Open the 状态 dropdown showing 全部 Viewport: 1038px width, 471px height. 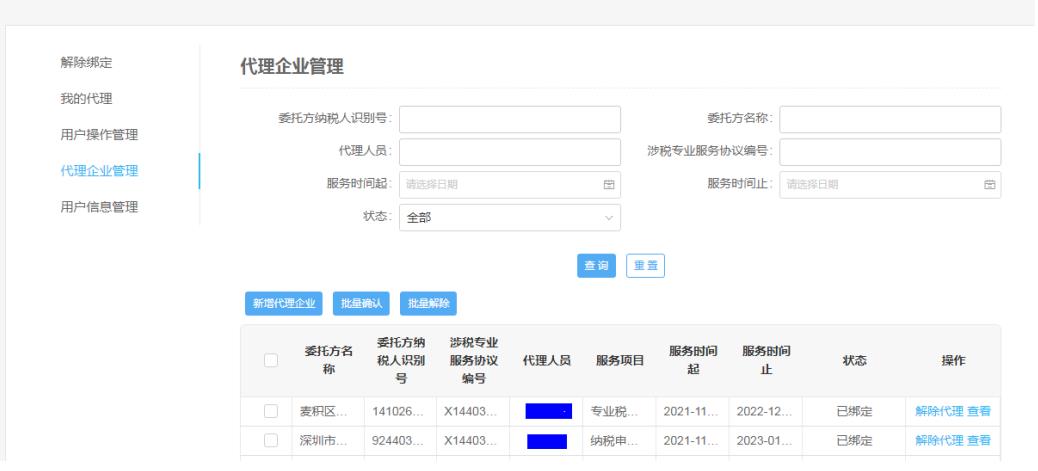pyautogui.click(x=509, y=218)
